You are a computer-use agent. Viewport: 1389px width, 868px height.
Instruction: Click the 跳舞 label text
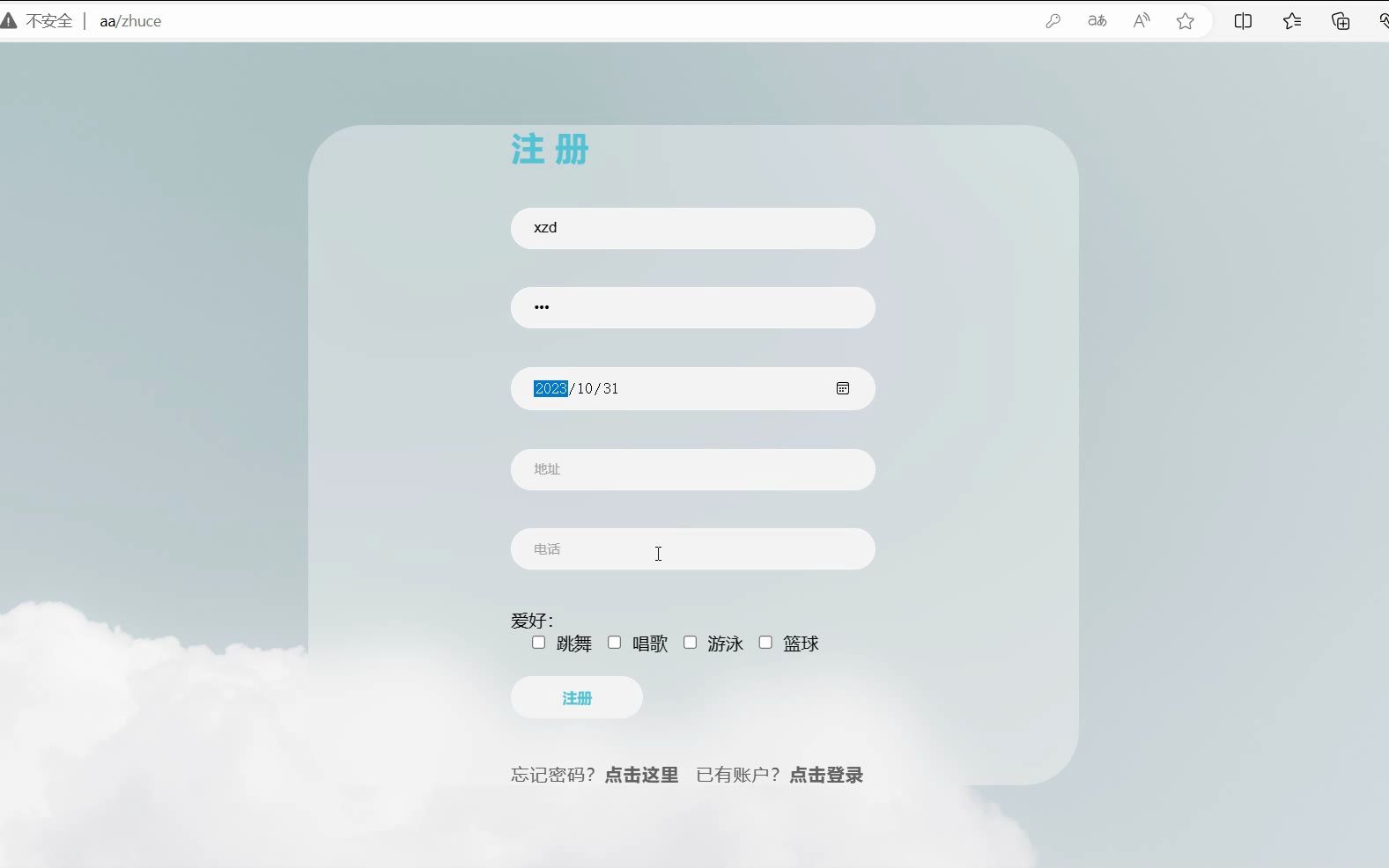(x=574, y=644)
